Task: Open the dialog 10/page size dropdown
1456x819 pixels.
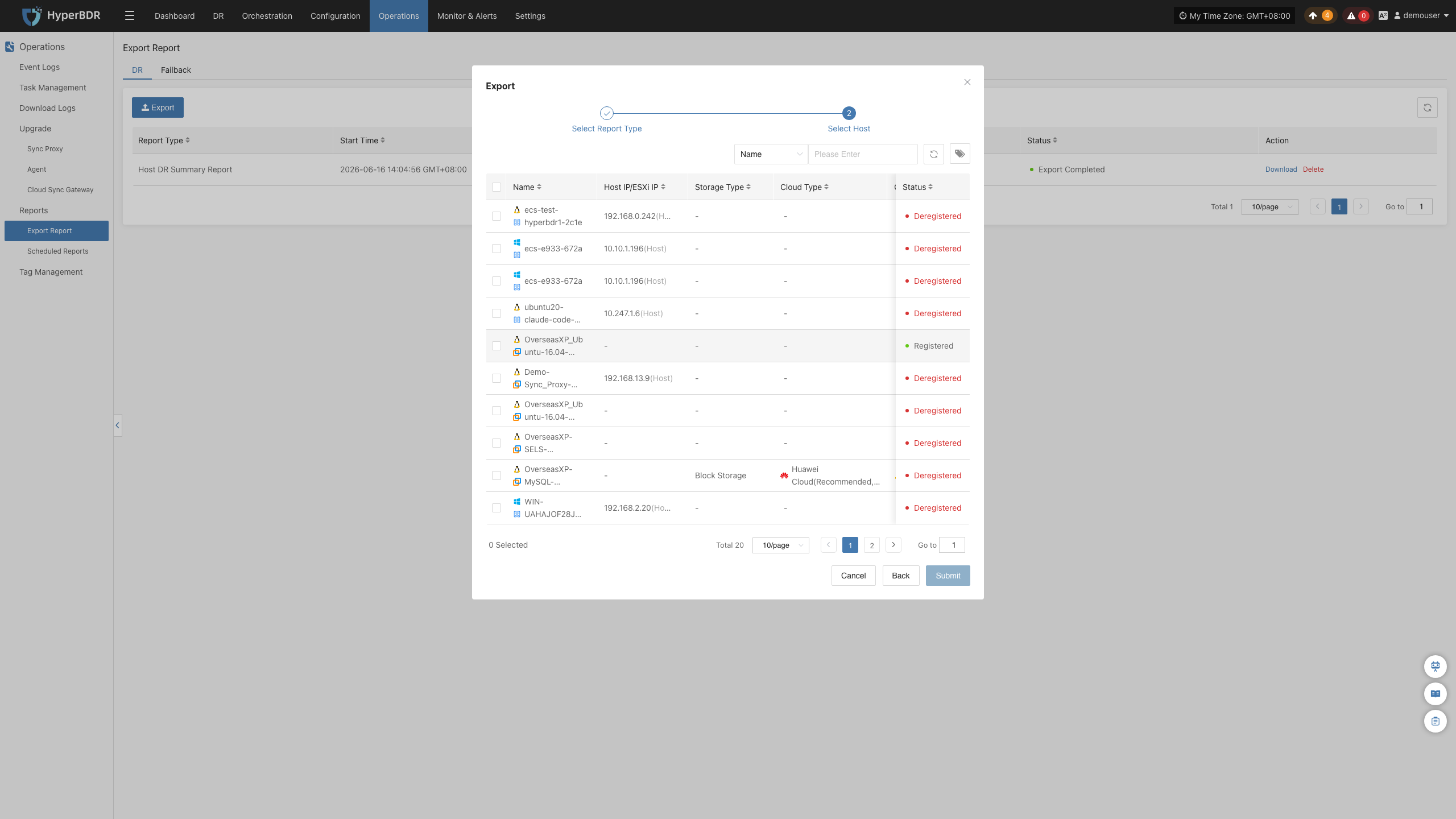Action: [781, 545]
